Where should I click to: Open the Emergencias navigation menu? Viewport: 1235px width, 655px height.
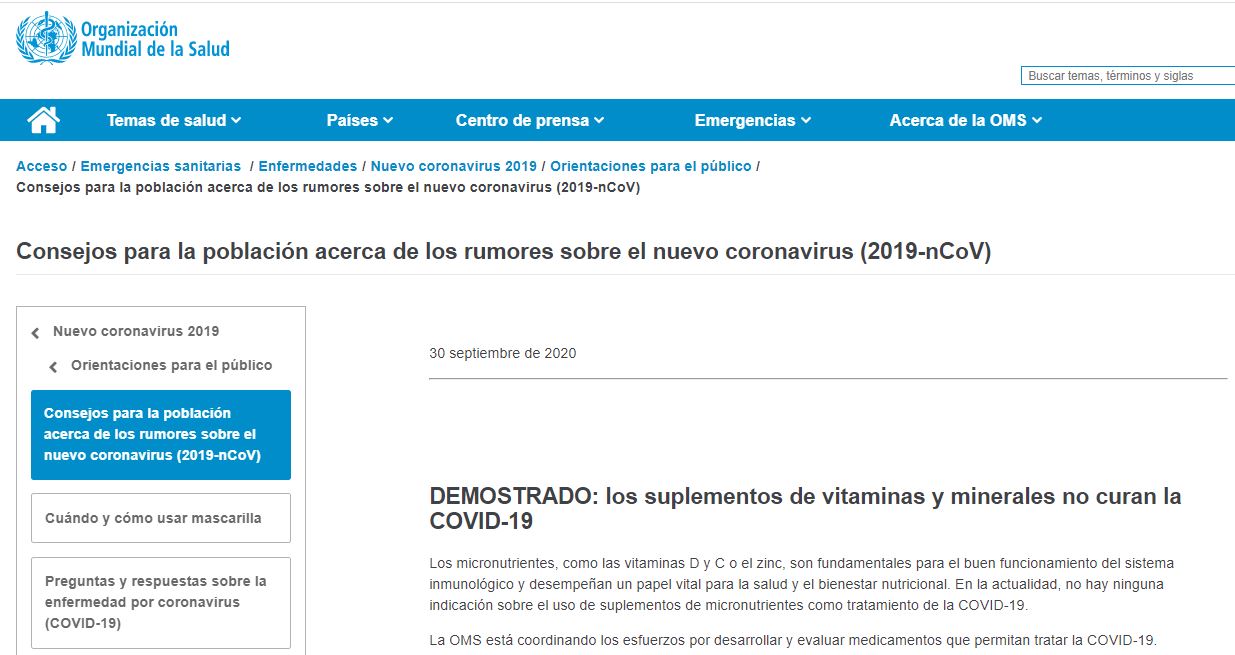pos(752,120)
